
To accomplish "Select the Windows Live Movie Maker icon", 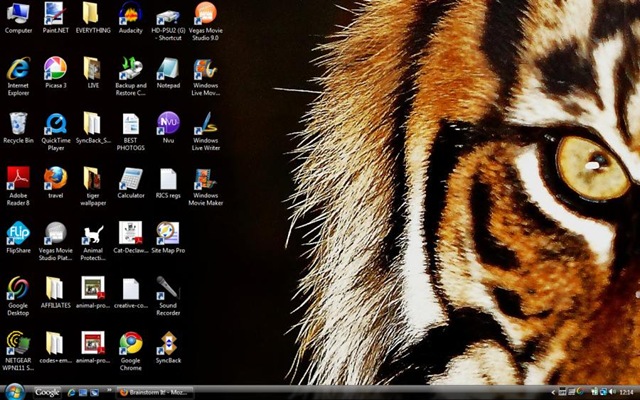I will pos(206,77).
